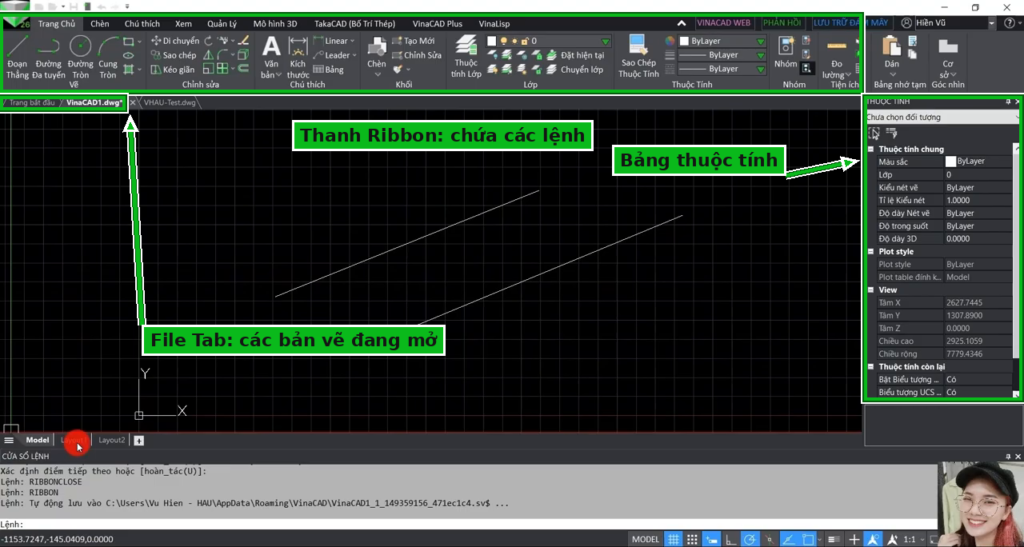Viewport: 1024px width, 547px height.
Task: Click the ellipse tool in Vẽ panel
Action: tap(129, 55)
